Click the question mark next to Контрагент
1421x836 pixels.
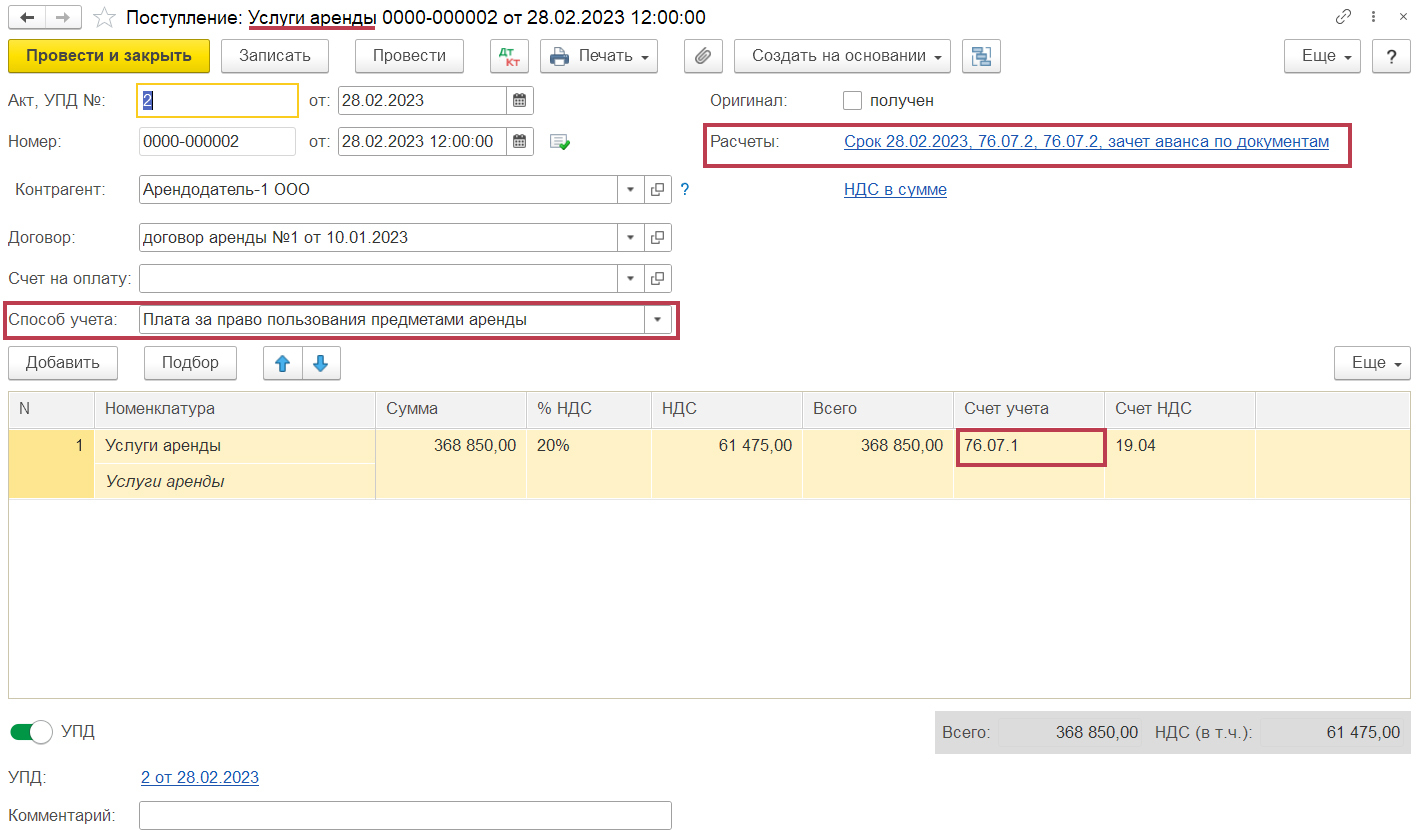pyautogui.click(x=685, y=189)
